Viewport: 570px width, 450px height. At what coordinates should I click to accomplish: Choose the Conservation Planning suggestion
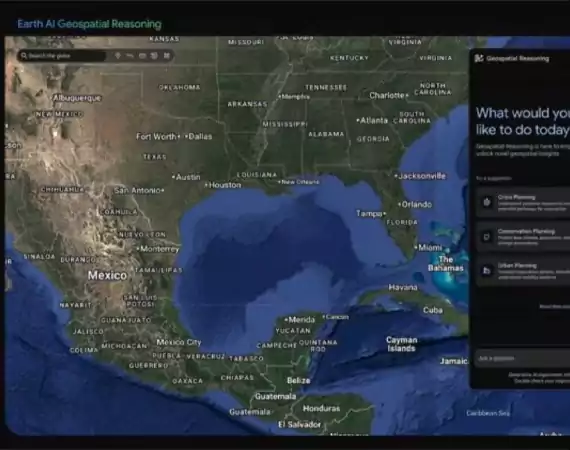click(x=523, y=237)
